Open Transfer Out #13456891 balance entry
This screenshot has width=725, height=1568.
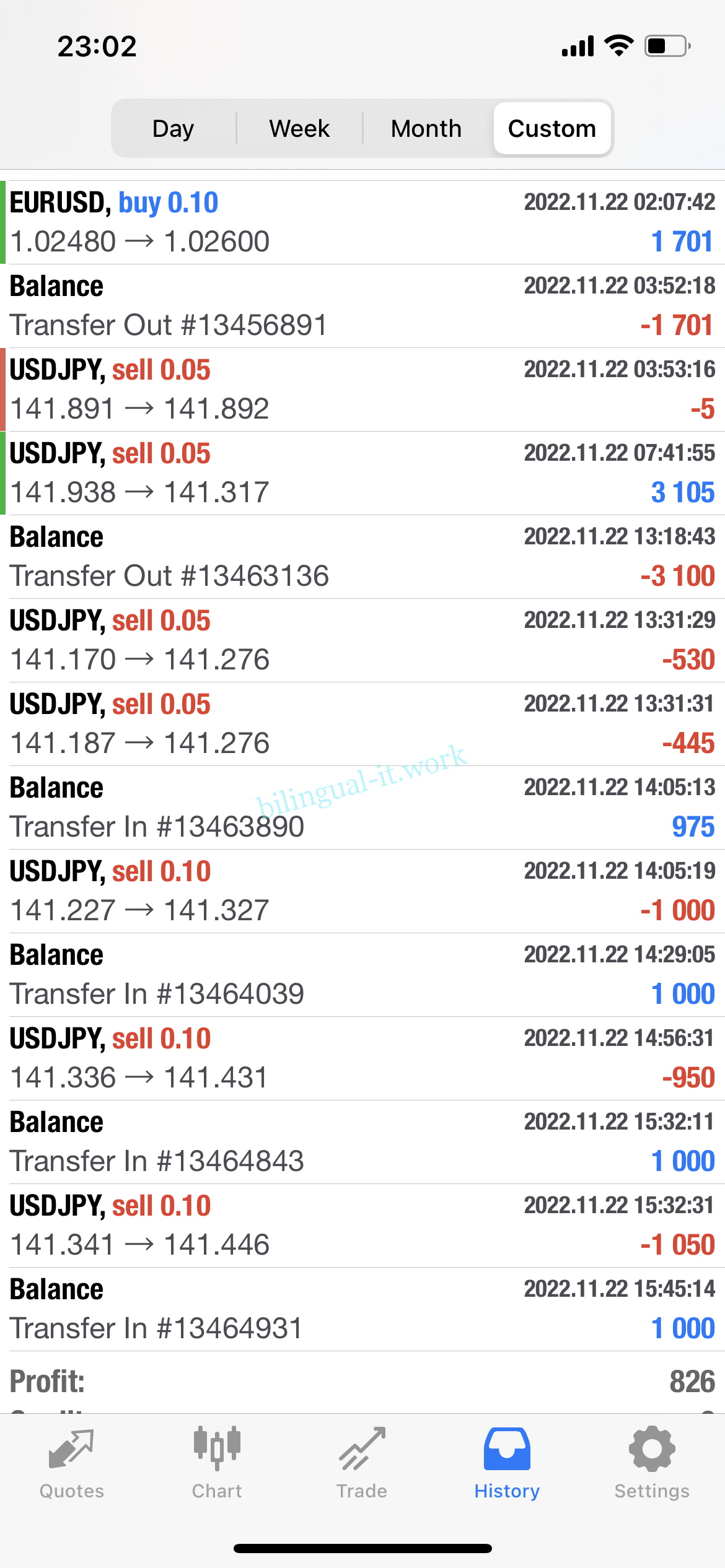362,306
